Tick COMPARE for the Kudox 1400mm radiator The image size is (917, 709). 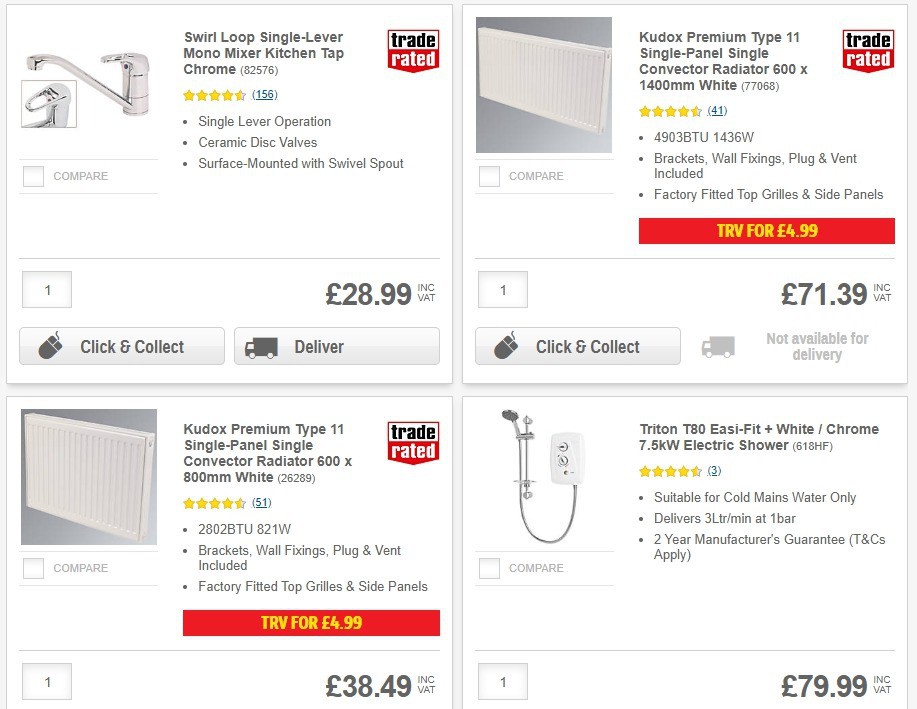(x=488, y=176)
